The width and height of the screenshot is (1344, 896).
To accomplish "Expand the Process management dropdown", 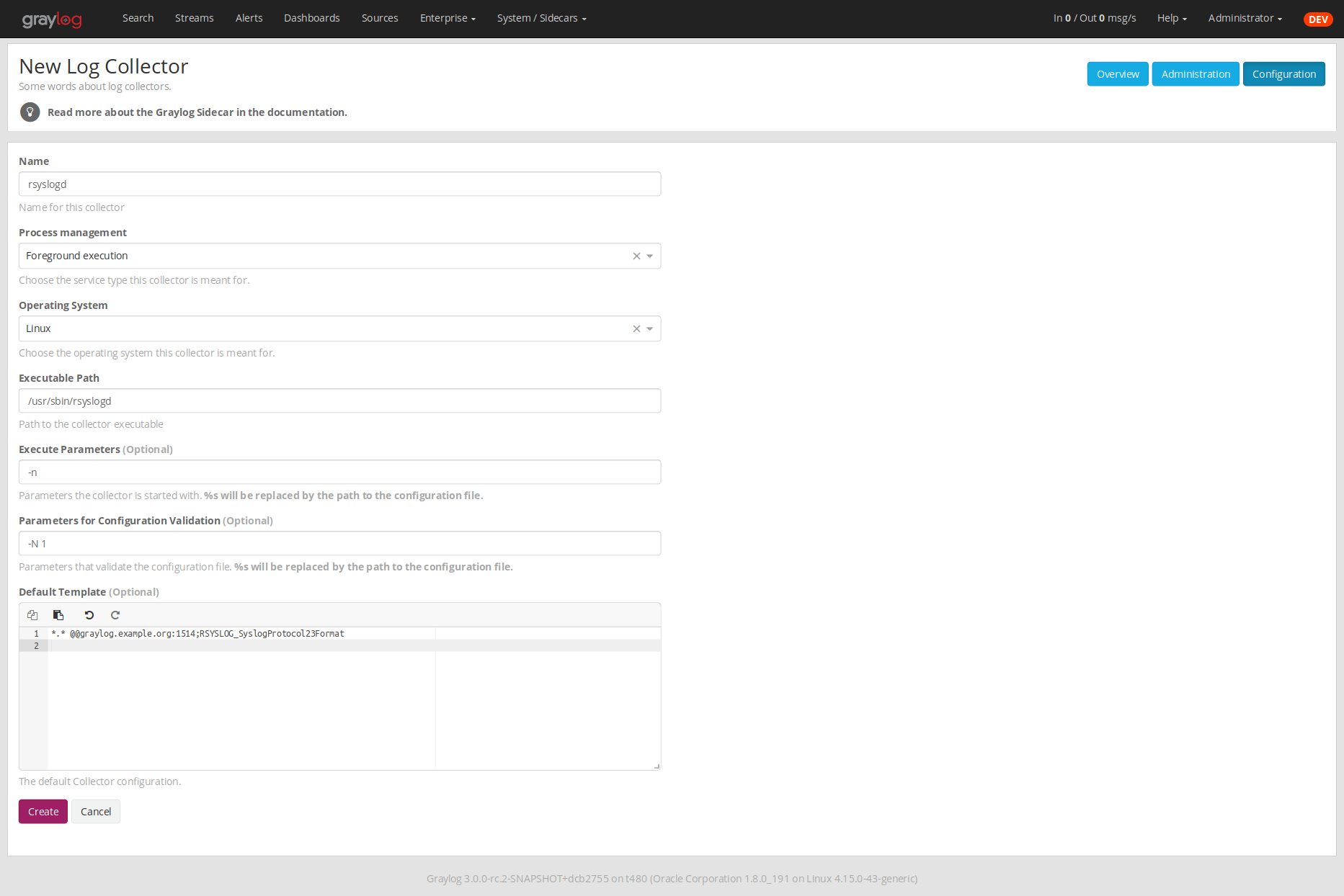I will pyautogui.click(x=650, y=256).
